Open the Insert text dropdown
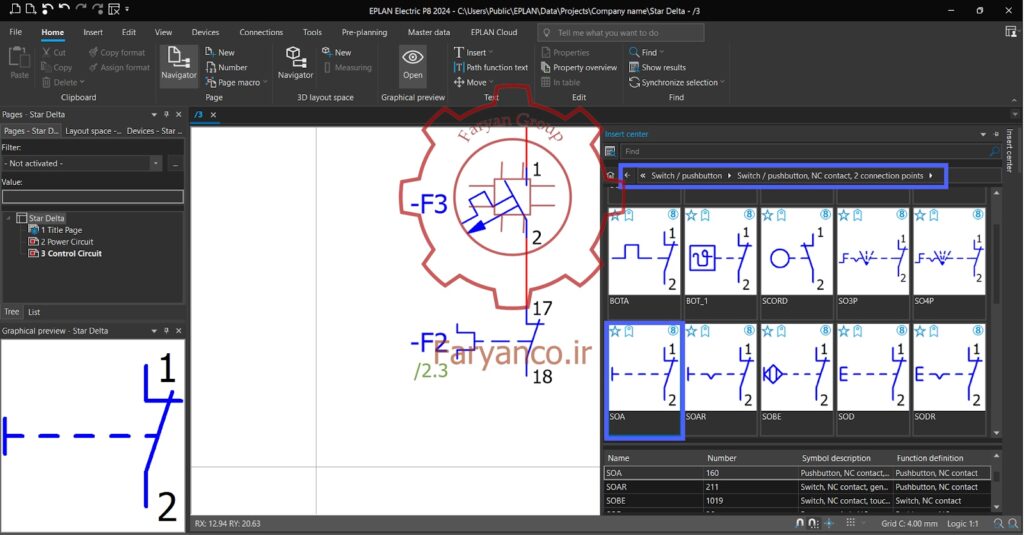Viewport: 1024px width, 535px height. [473, 52]
